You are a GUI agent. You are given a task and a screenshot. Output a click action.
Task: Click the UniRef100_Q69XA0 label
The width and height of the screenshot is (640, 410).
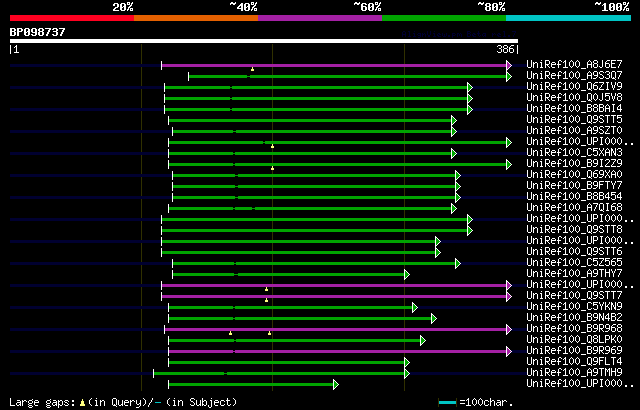click(574, 175)
